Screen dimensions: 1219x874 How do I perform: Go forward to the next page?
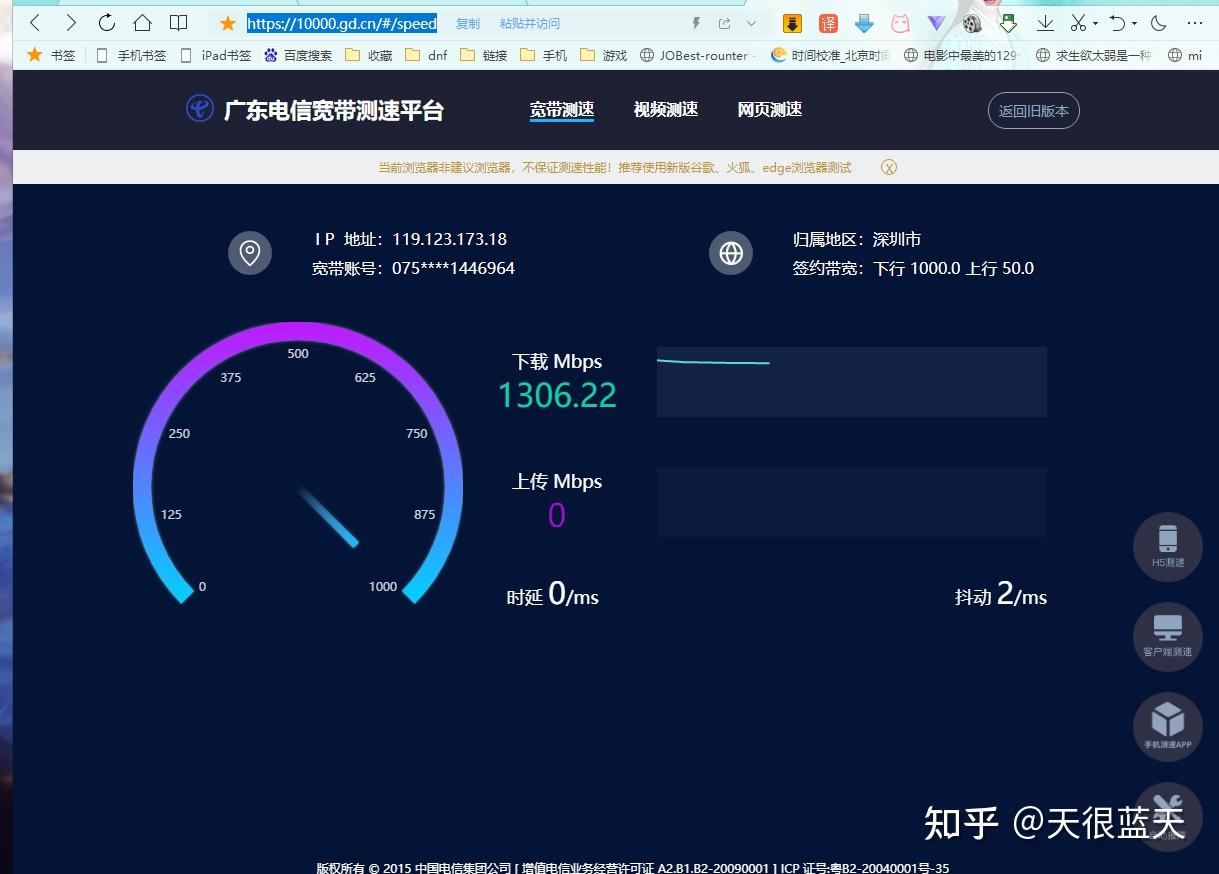(x=70, y=23)
